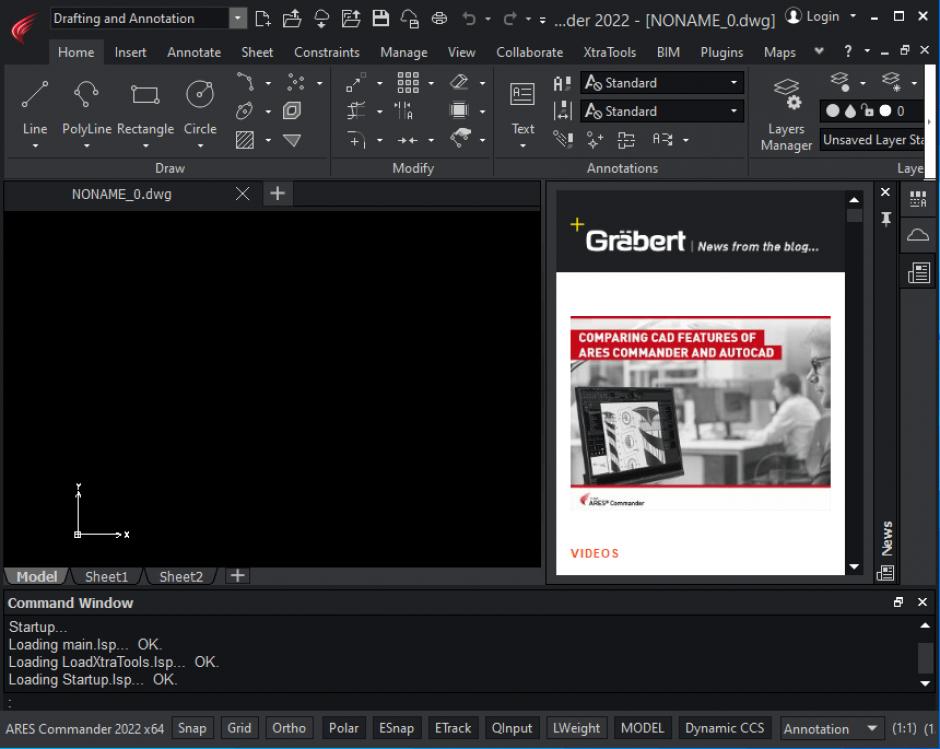Toggle Dynamic CCS

[724, 728]
